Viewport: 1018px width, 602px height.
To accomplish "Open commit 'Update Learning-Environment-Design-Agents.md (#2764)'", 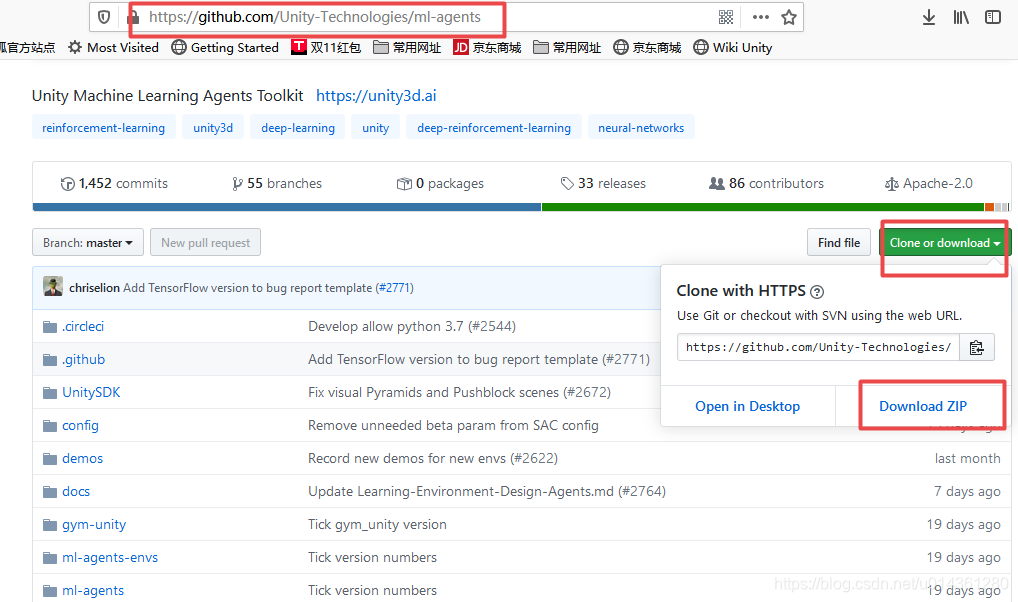I will tap(487, 492).
